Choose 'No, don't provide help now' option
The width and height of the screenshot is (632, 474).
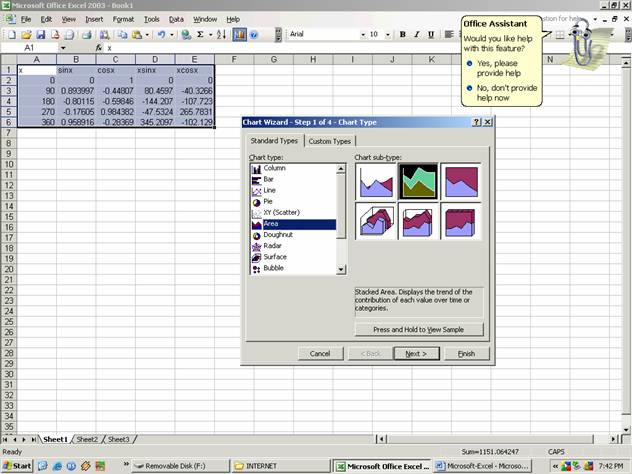[502, 93]
